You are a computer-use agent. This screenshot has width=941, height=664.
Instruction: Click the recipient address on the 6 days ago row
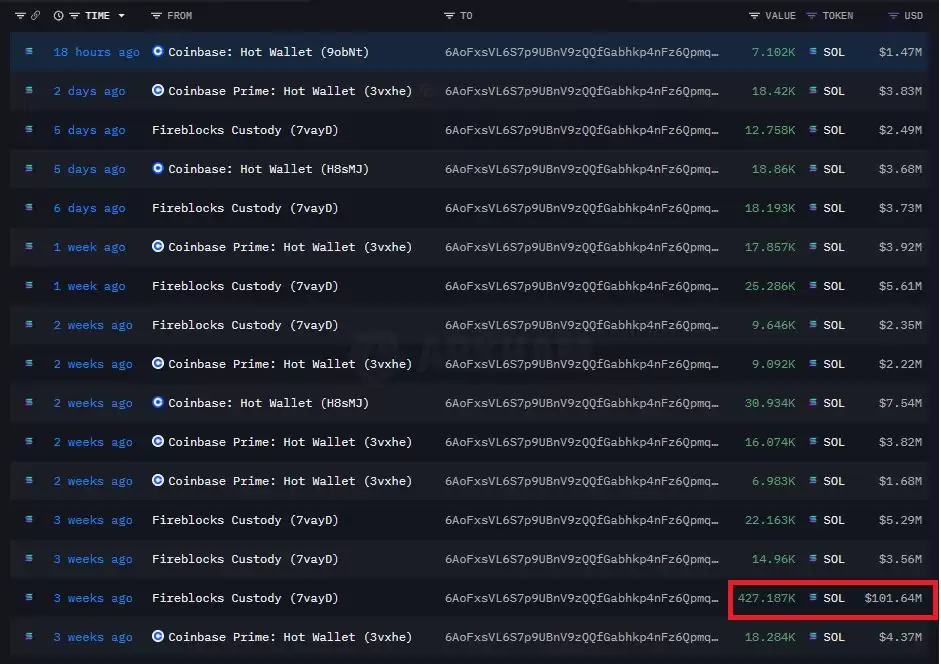pos(582,208)
